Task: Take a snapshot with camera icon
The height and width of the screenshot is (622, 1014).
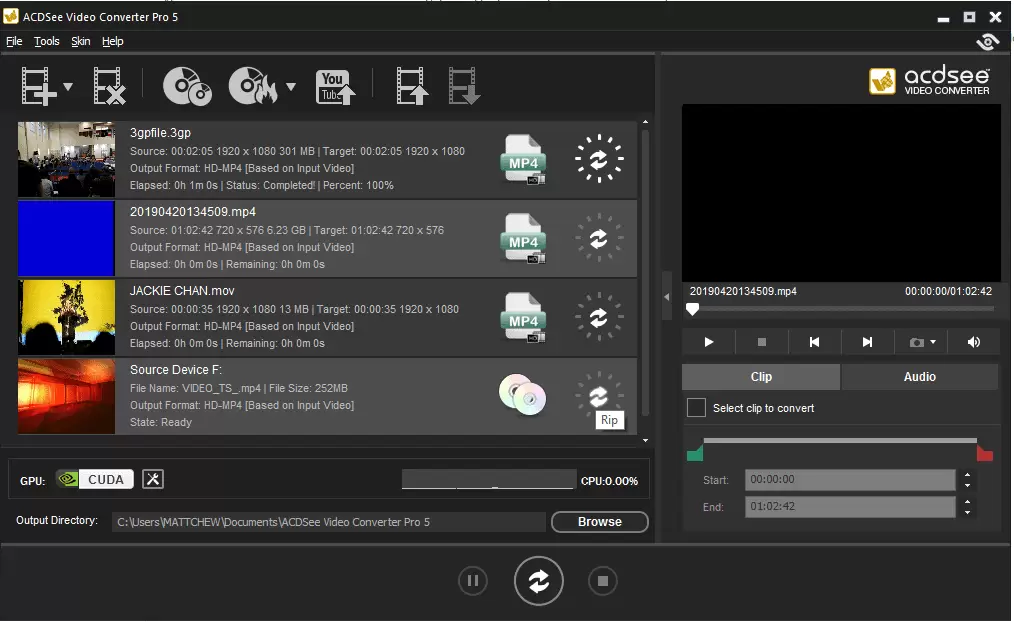Action: click(x=916, y=342)
